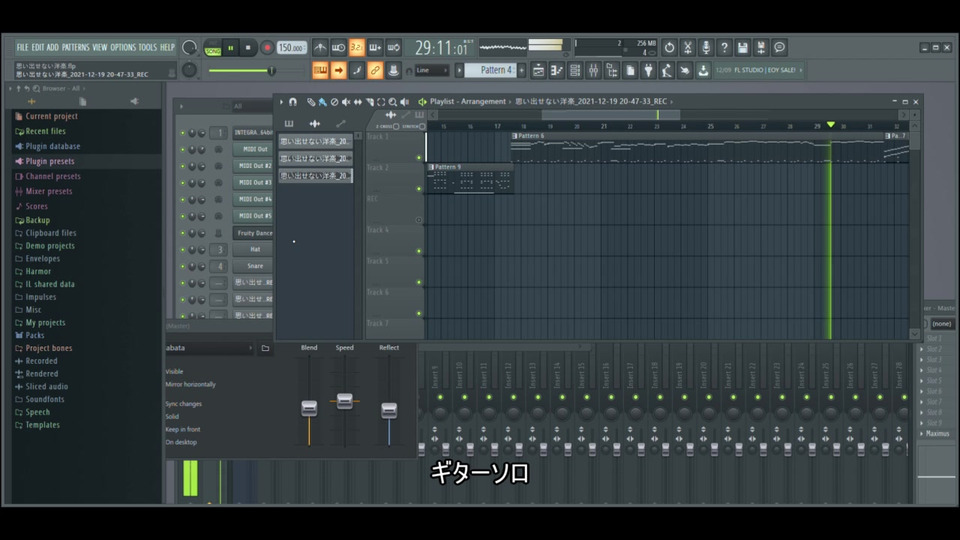The height and width of the screenshot is (540, 960).
Task: Open the PATTERNS menu
Action: (75, 47)
